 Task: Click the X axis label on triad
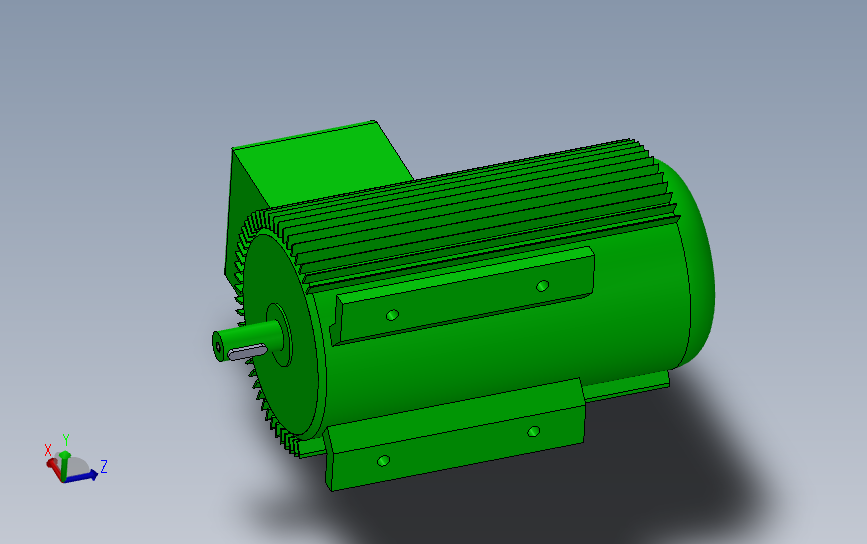pyautogui.click(x=48, y=450)
